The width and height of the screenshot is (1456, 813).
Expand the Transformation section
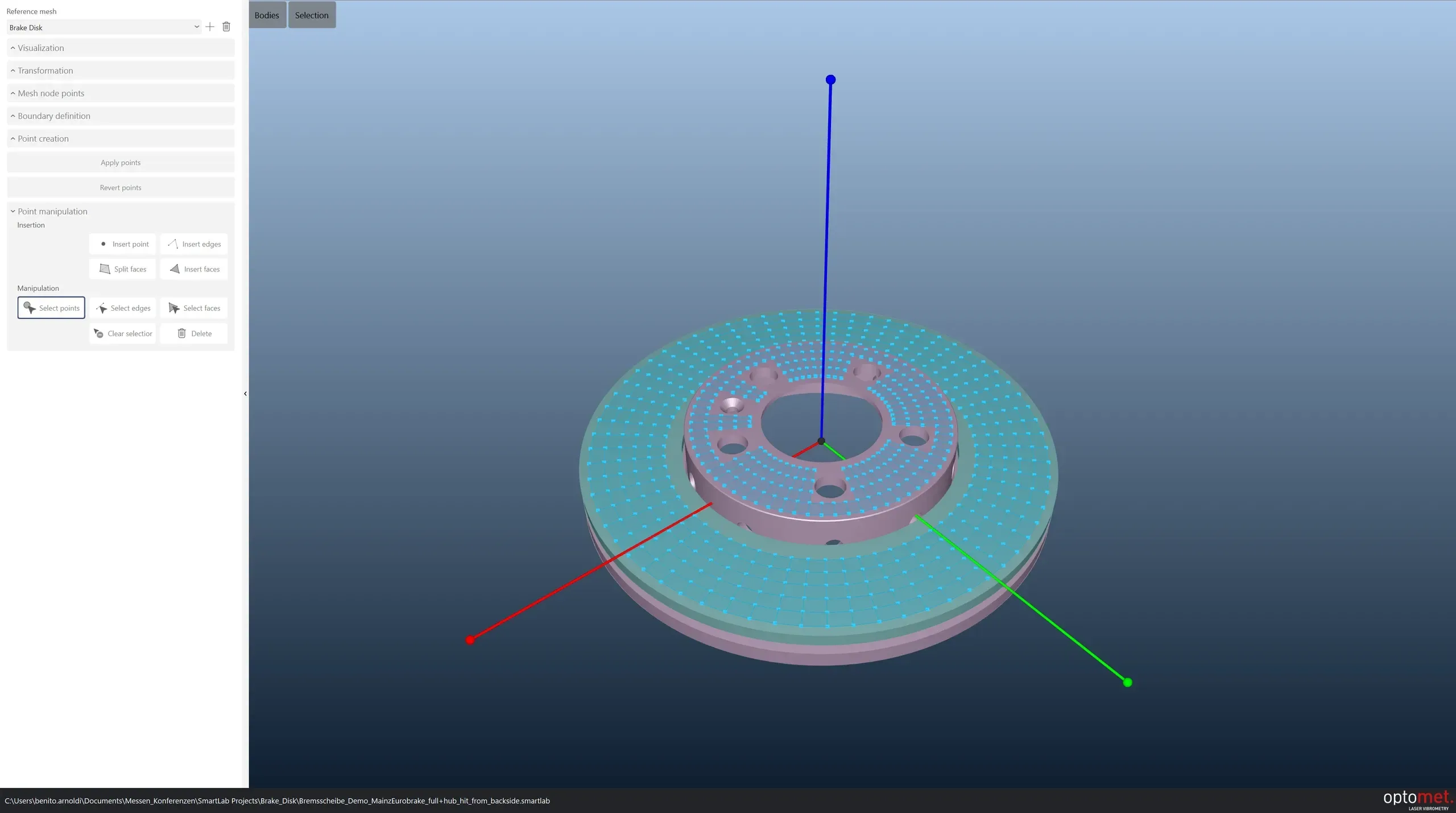tap(121, 71)
